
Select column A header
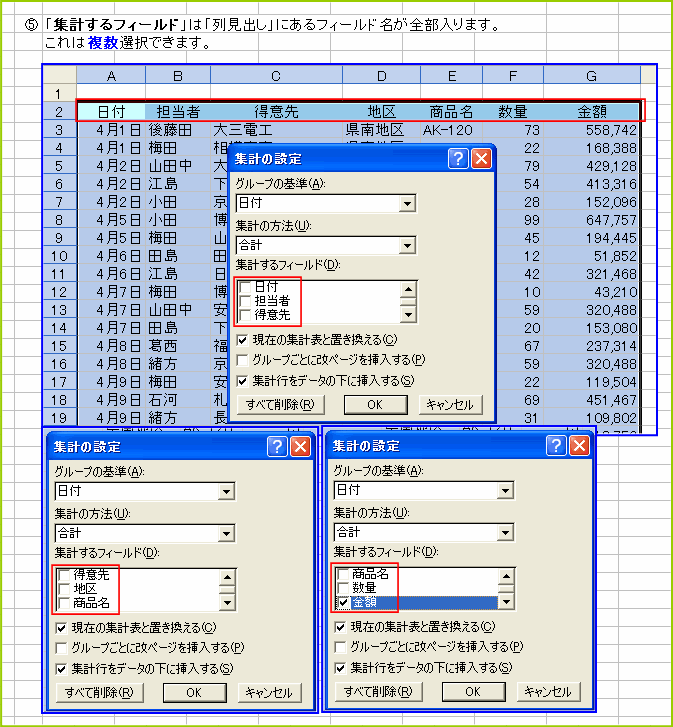pos(111,76)
